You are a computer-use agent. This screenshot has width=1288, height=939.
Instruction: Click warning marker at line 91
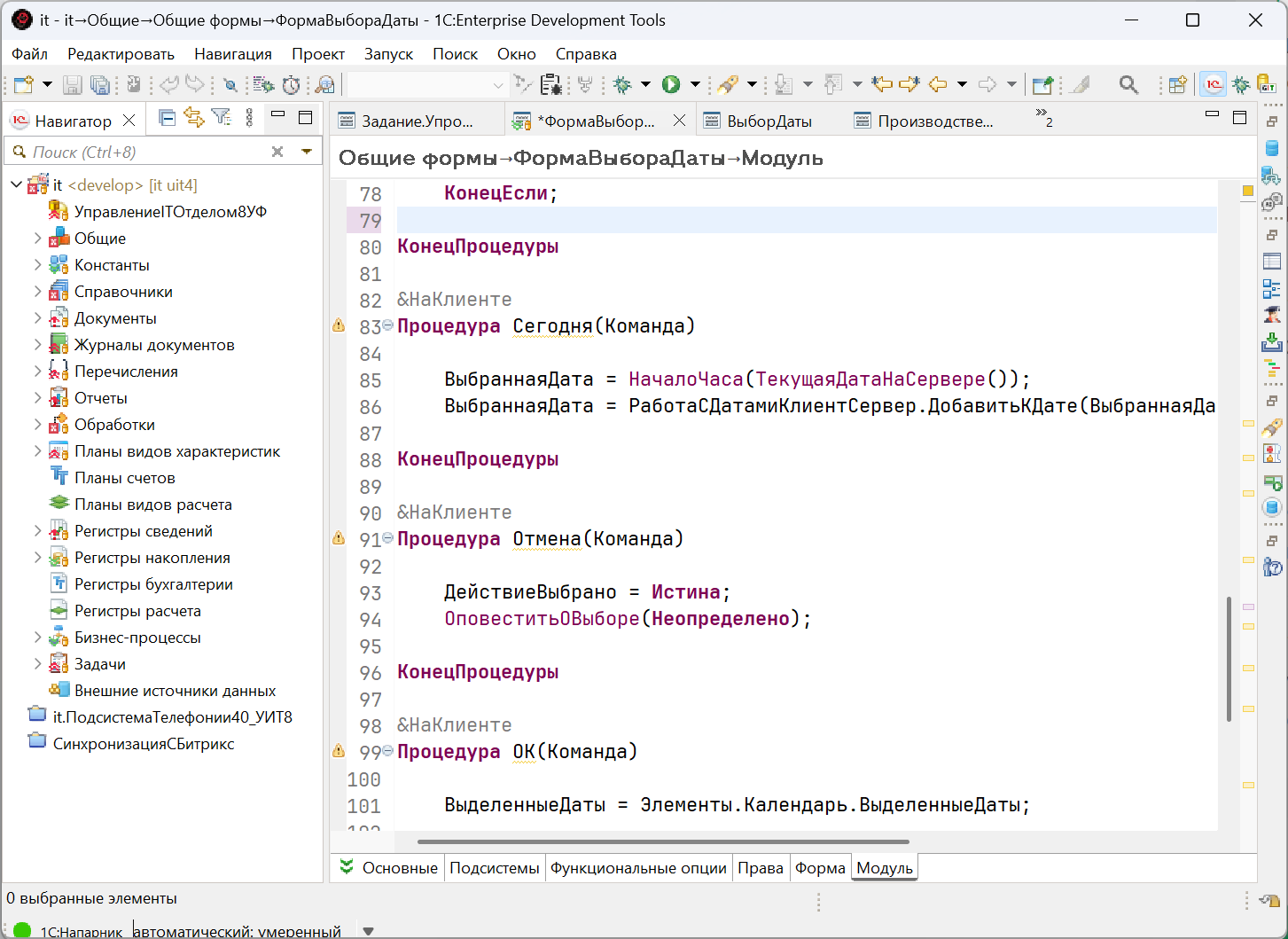(x=339, y=538)
